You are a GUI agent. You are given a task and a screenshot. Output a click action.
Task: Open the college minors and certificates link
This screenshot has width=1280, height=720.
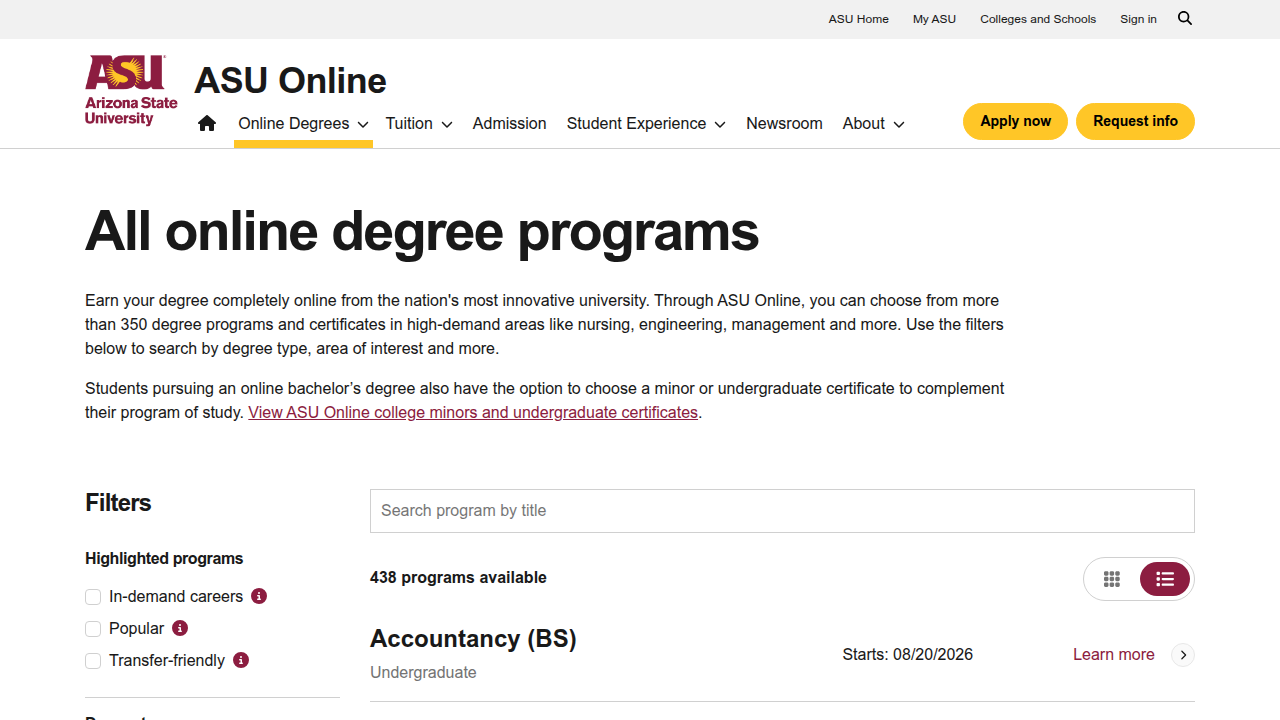[x=473, y=412]
